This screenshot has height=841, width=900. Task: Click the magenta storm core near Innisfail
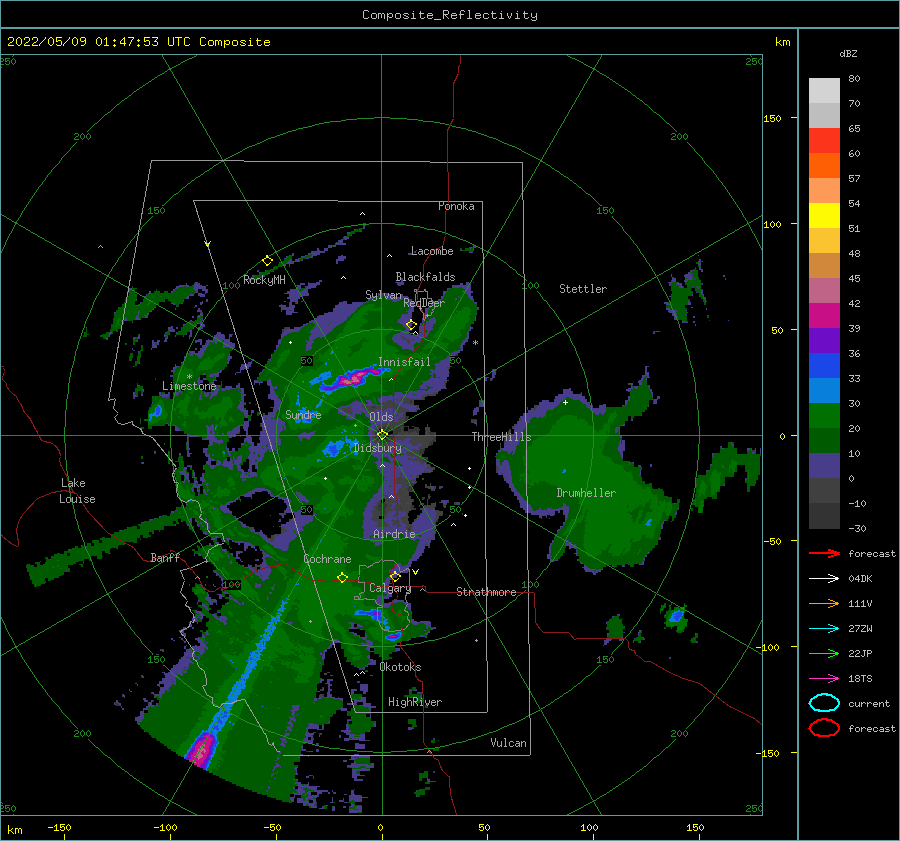(x=351, y=378)
